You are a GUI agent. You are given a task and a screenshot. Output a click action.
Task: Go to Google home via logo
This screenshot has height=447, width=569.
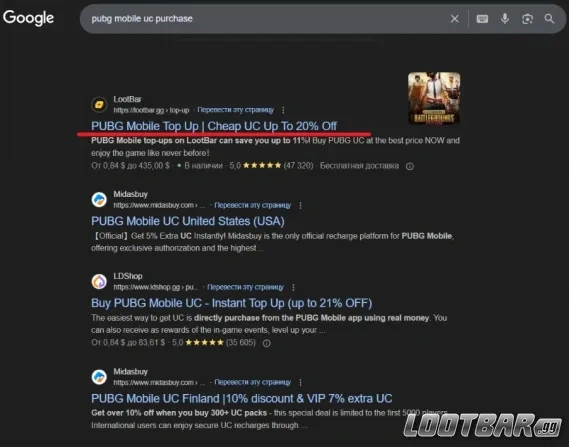[28, 18]
